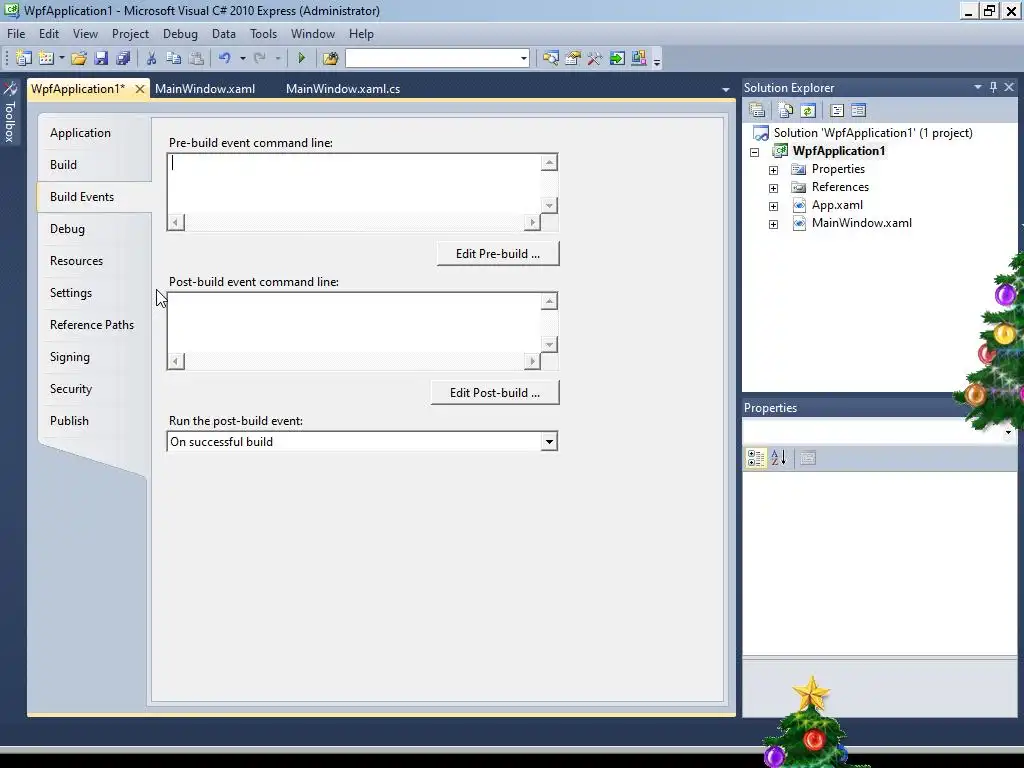Open the Project menu
Viewport: 1024px width, 768px height.
[x=130, y=34]
